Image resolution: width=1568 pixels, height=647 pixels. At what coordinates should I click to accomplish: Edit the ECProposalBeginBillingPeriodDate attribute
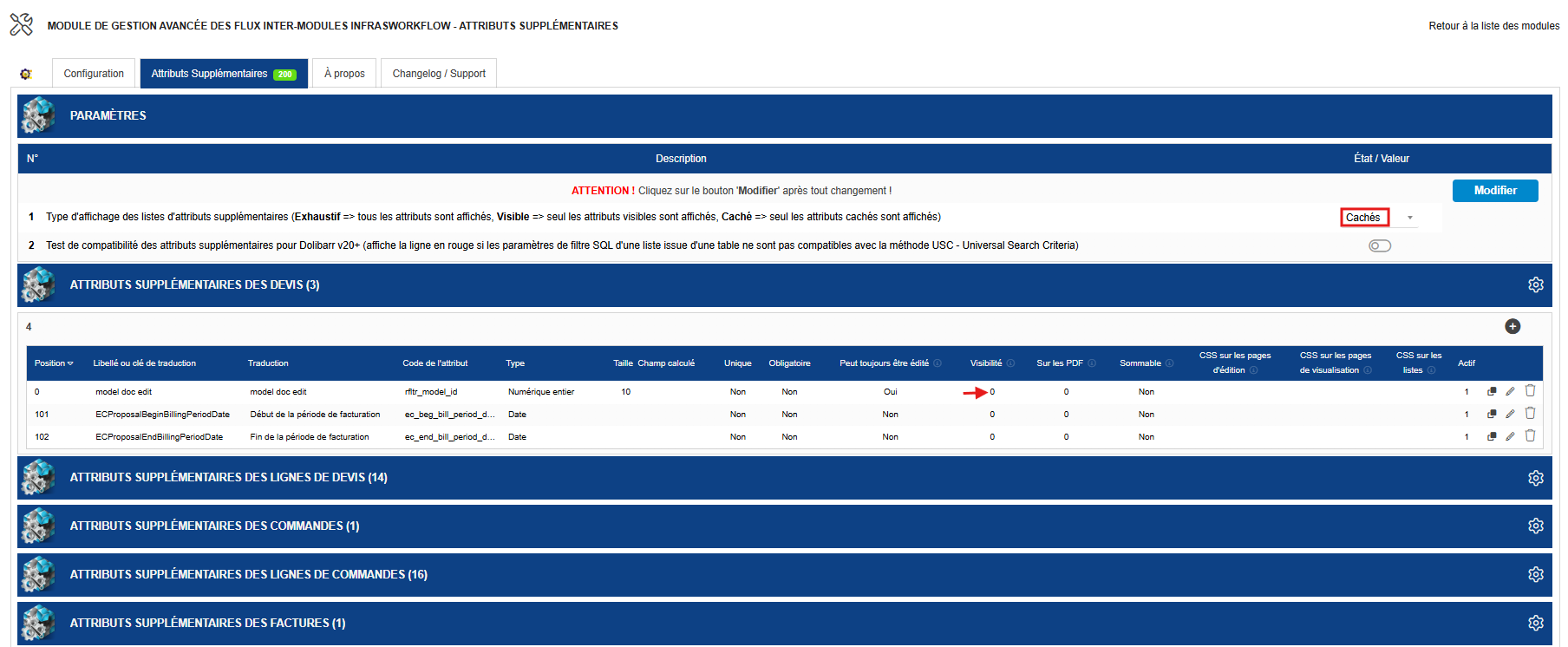pos(1510,414)
